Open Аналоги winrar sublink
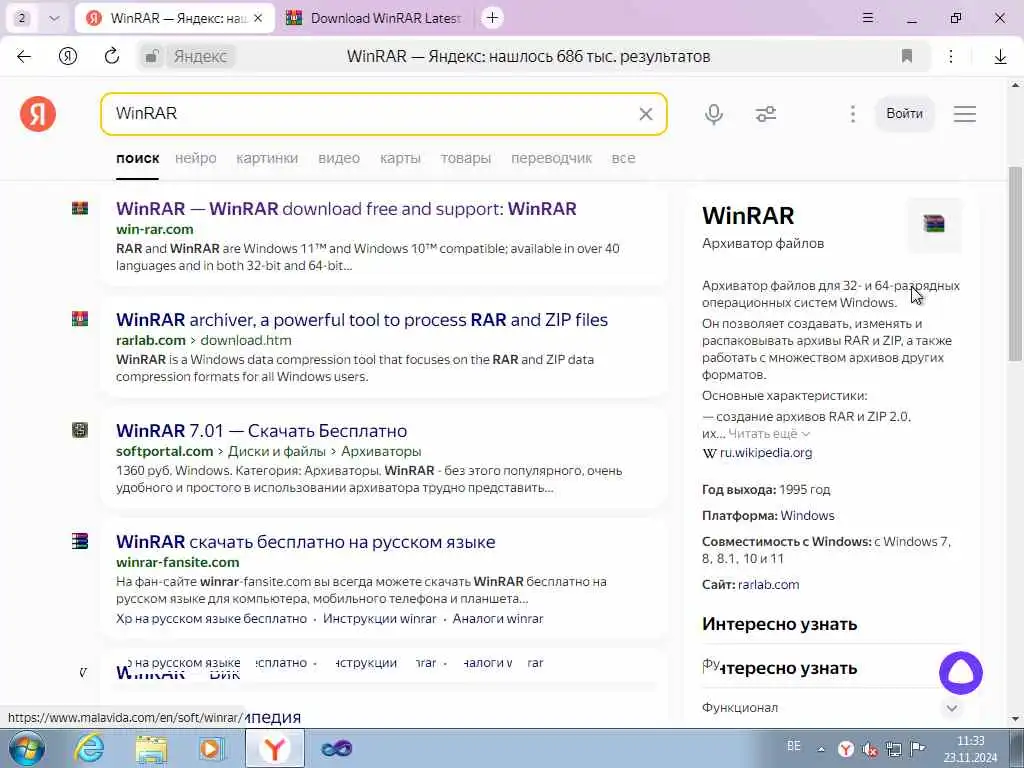The height and width of the screenshot is (768, 1024). [x=498, y=618]
